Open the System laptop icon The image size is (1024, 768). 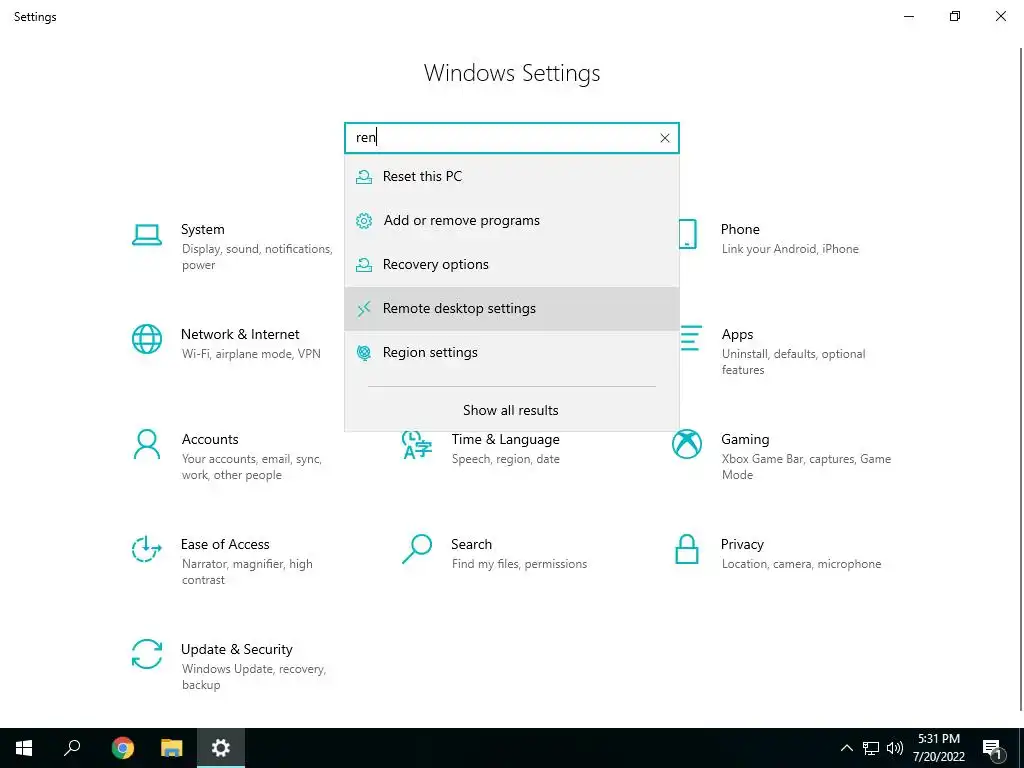[147, 234]
